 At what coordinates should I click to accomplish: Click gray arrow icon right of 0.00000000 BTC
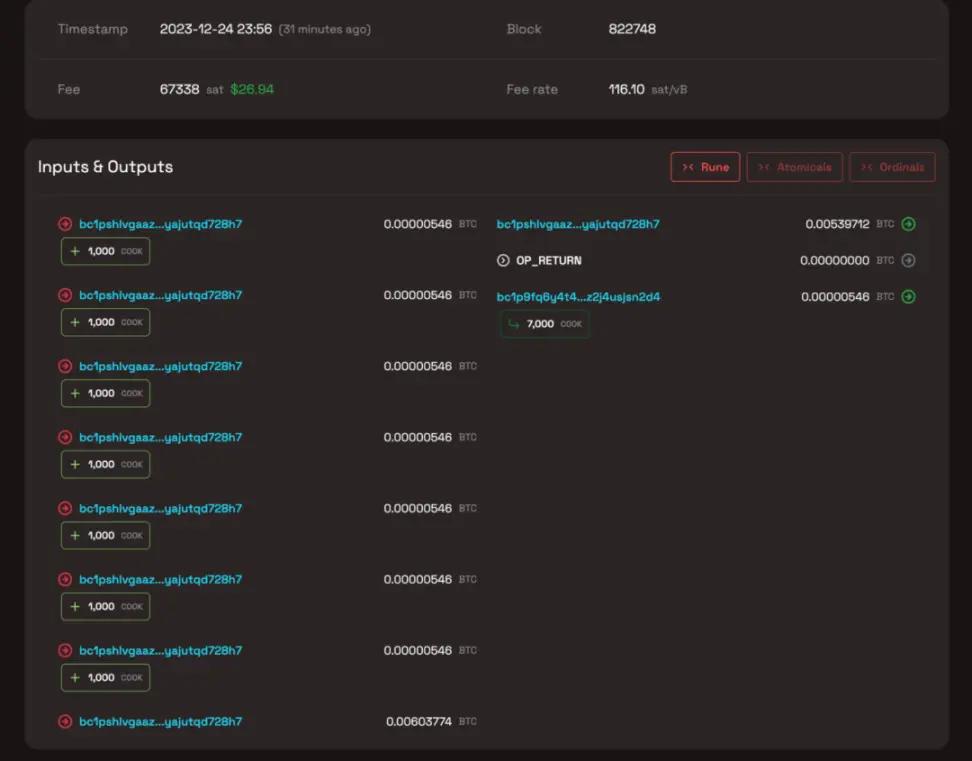click(x=908, y=260)
